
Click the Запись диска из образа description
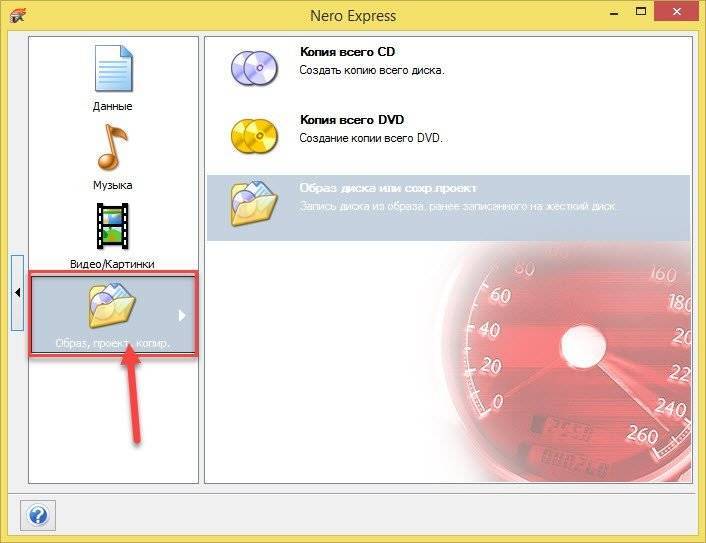458,206
